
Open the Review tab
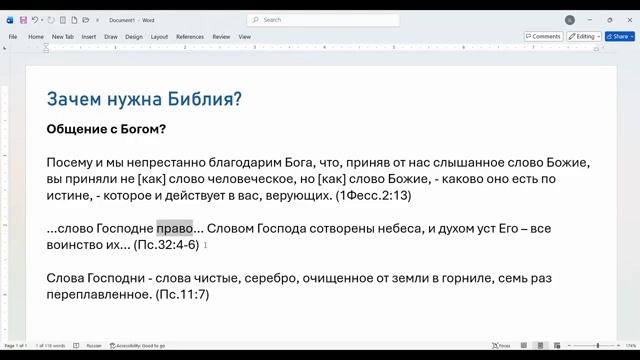click(x=221, y=37)
